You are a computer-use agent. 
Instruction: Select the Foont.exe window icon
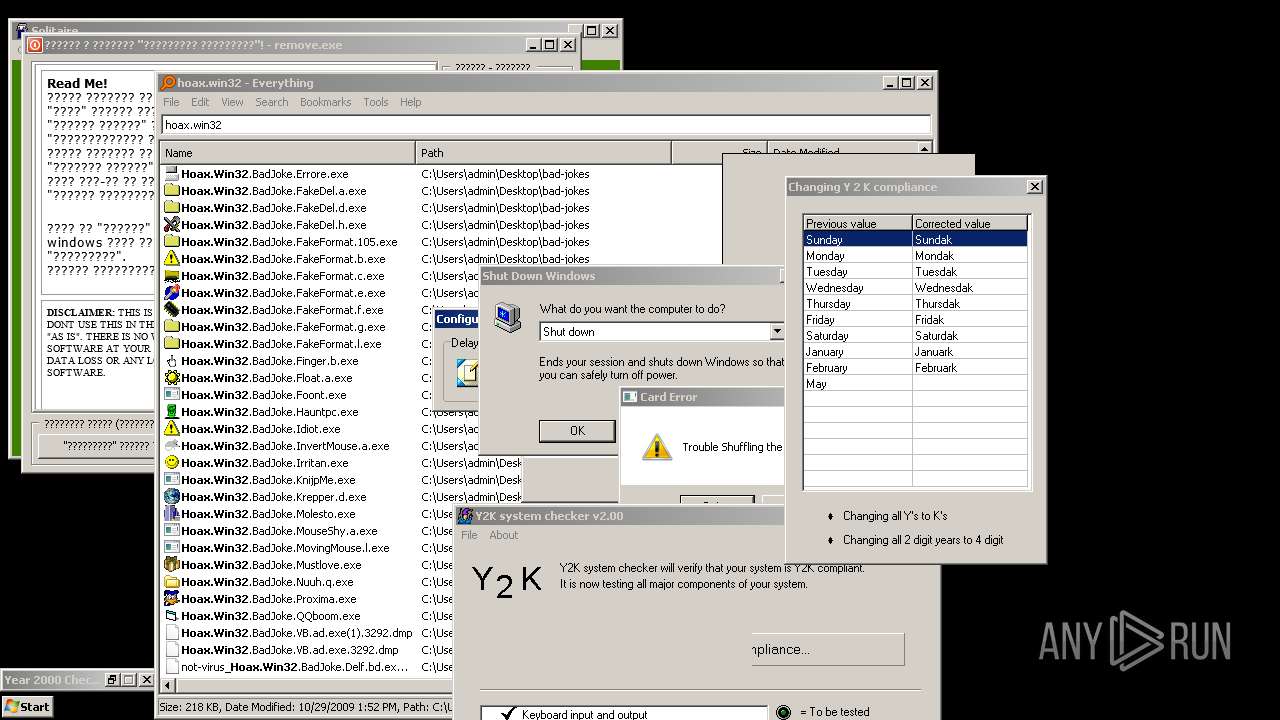click(x=172, y=395)
